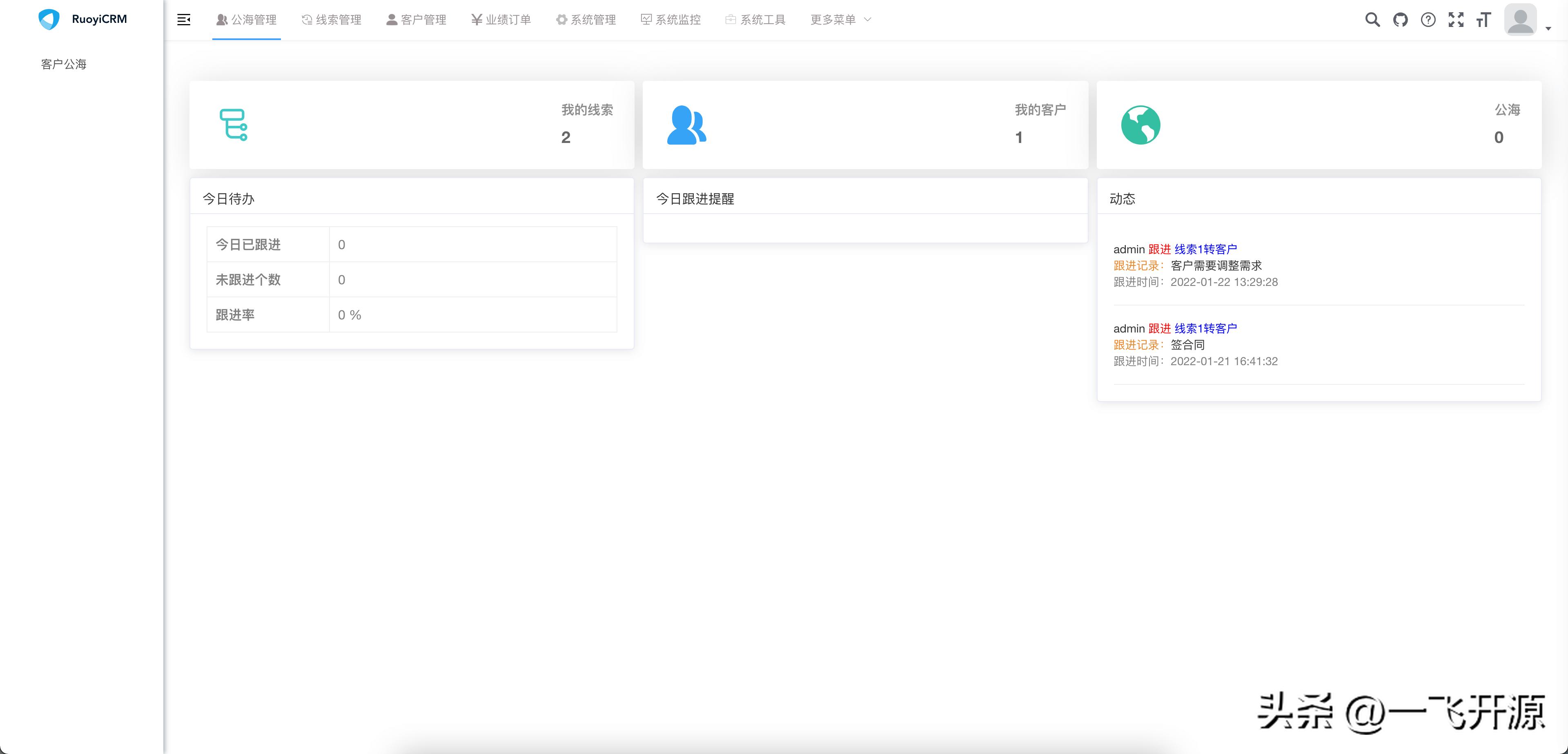Select 客户公海 in the left sidebar
The height and width of the screenshot is (754, 1568).
(x=63, y=63)
